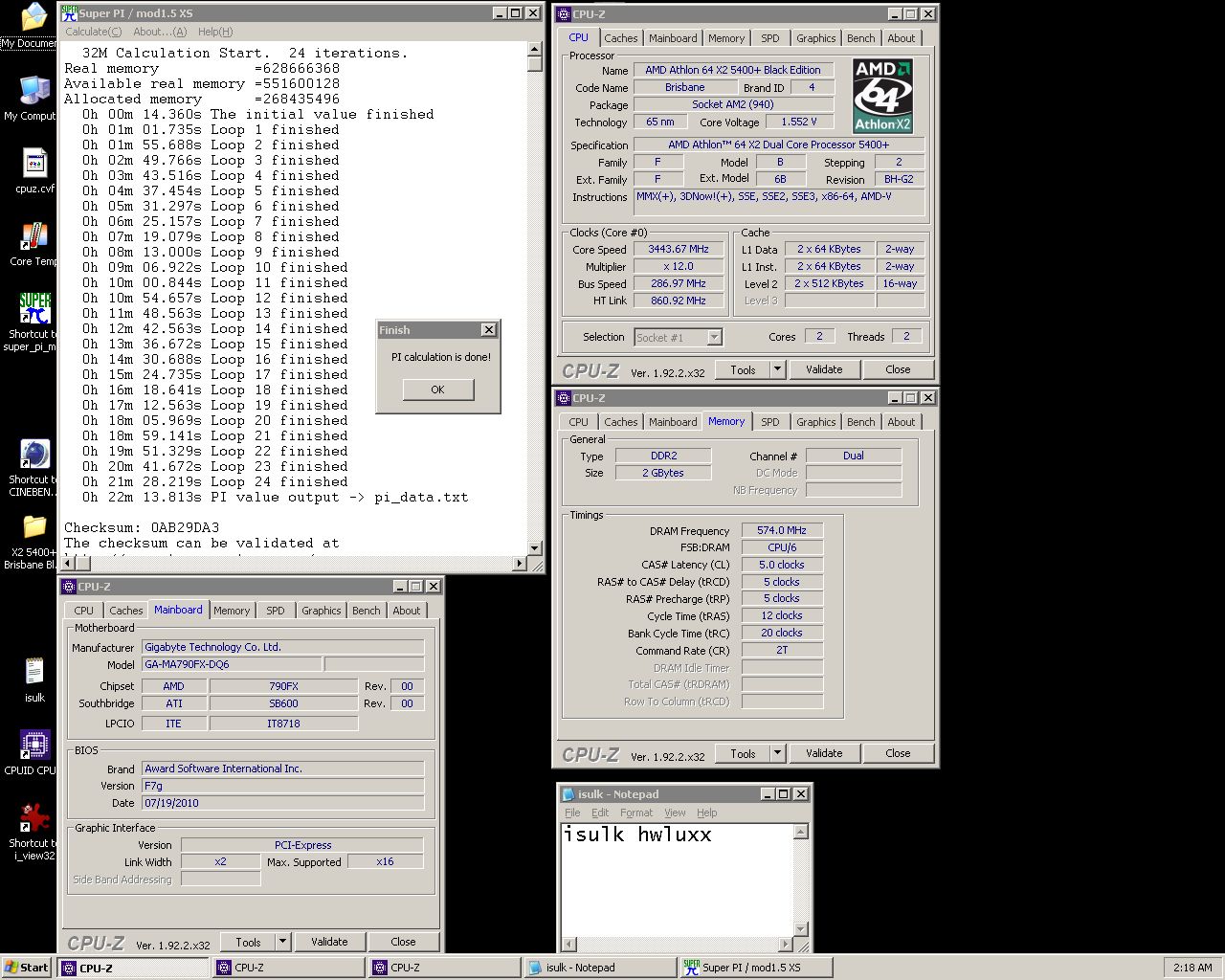The image size is (1225, 980).
Task: Open Calculate menu in Super PI
Action: click(x=93, y=32)
